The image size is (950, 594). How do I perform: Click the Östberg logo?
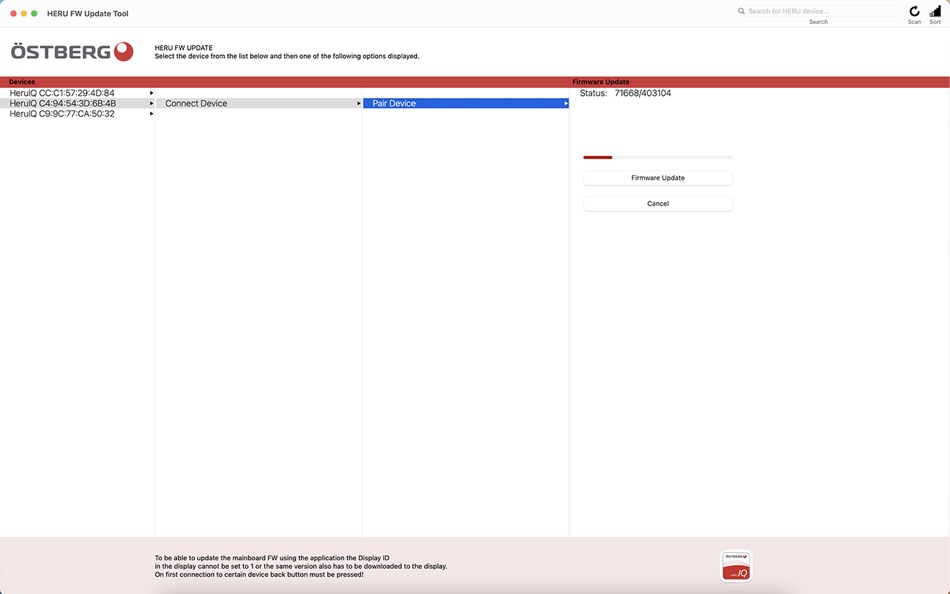click(72, 52)
